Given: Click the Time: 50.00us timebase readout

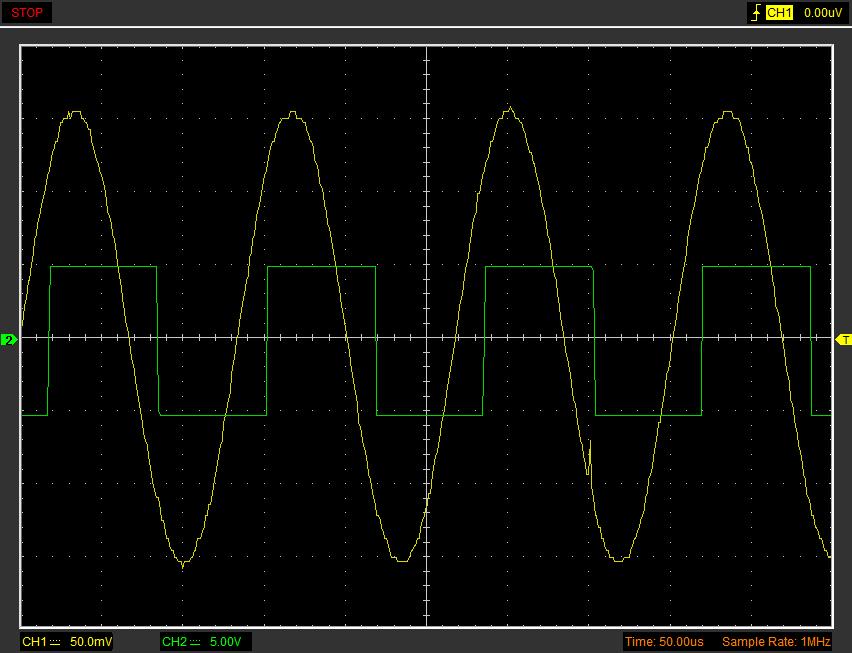Looking at the screenshot, I should 664,641.
